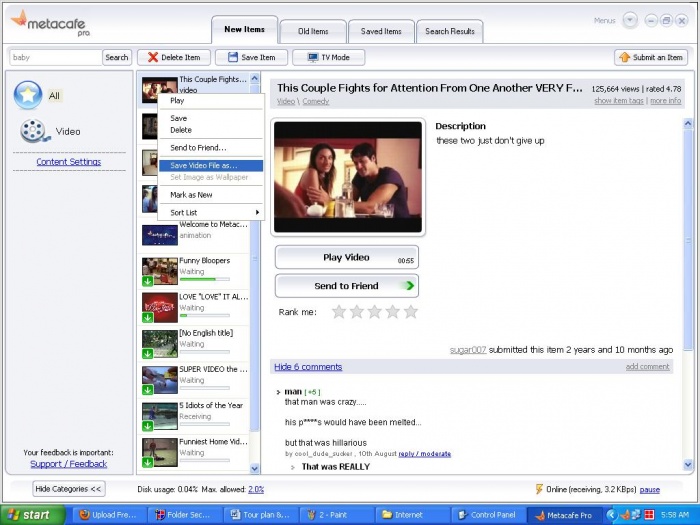The height and width of the screenshot is (525, 700).
Task: Select the Video film reel icon
Action: click(33, 131)
